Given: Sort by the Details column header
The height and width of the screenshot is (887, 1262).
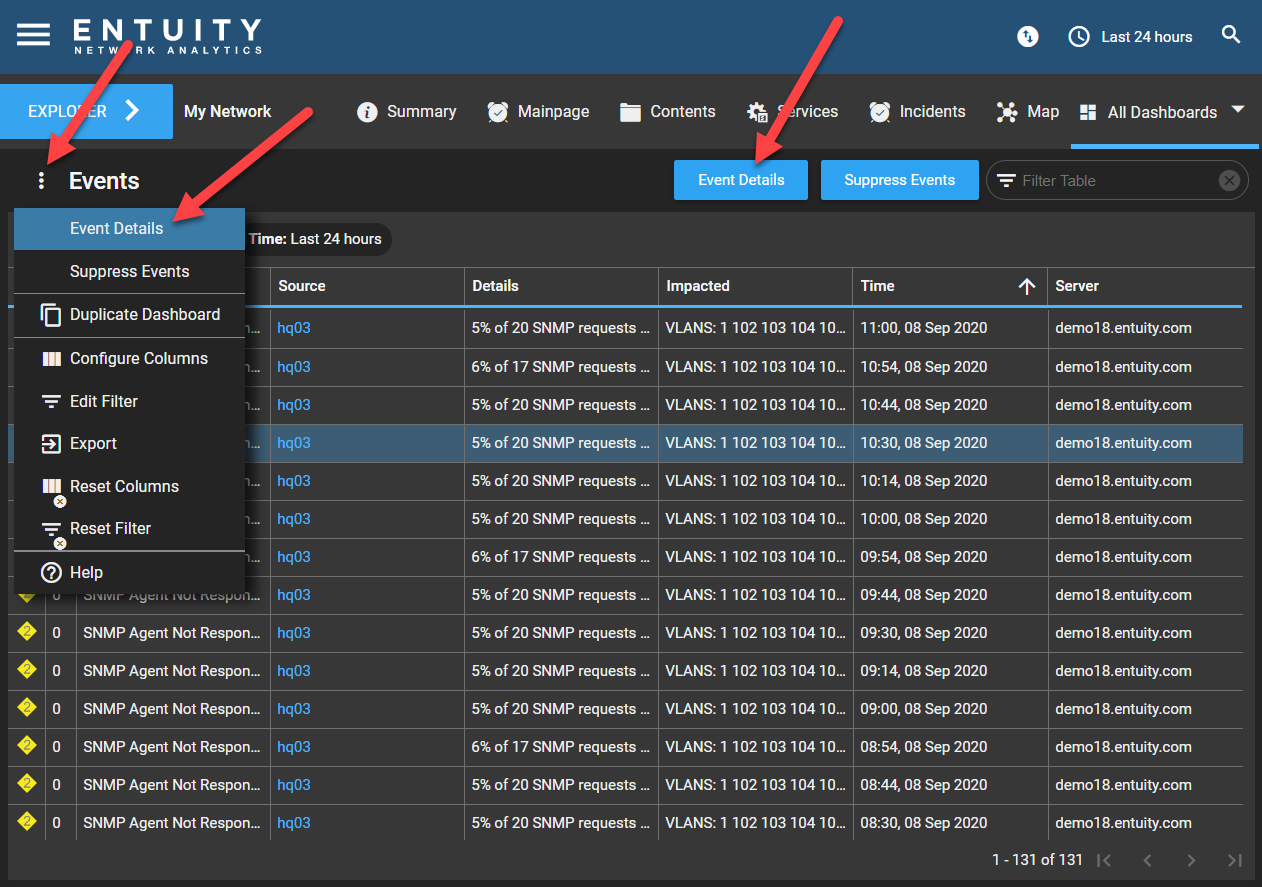Looking at the screenshot, I should (561, 286).
